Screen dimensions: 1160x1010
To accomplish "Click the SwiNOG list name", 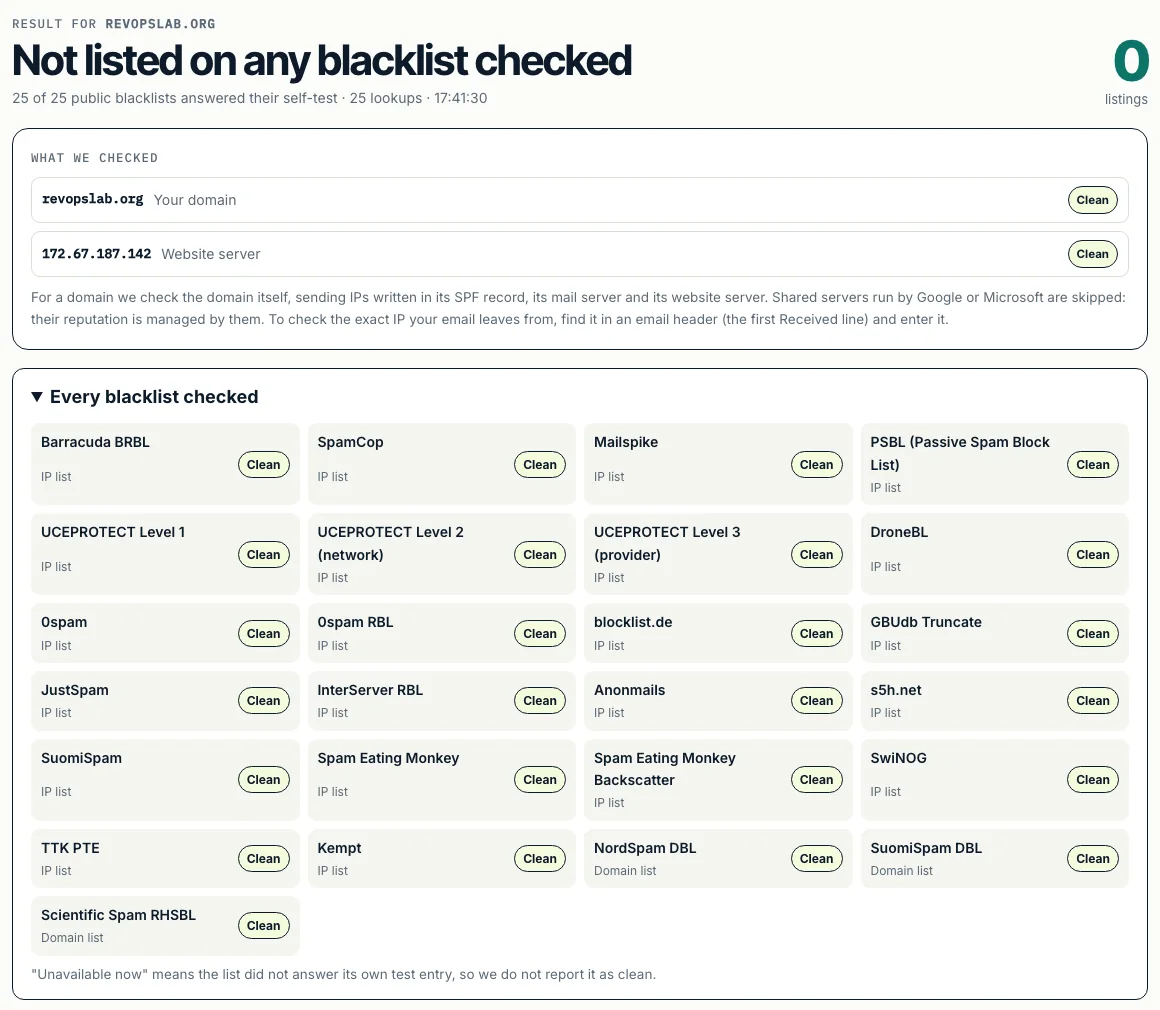I will (x=898, y=758).
